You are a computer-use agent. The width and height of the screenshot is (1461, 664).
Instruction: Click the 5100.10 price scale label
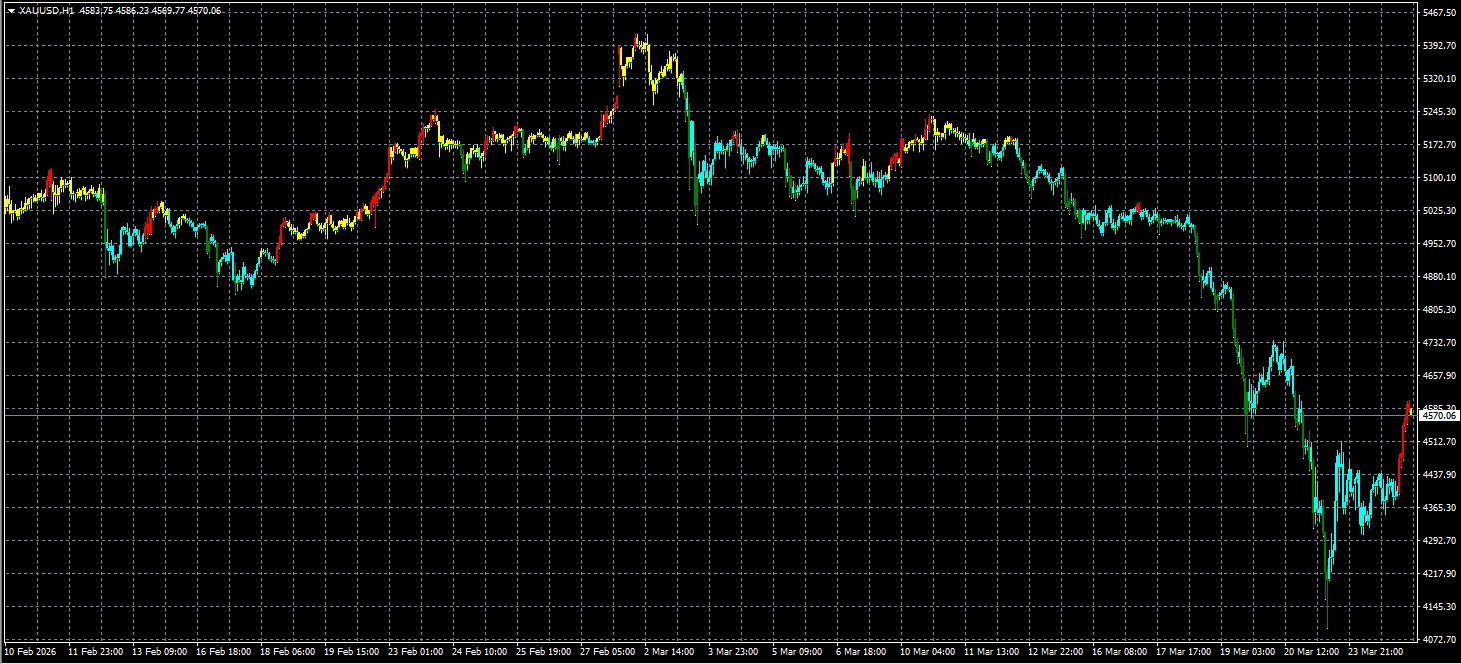(1438, 178)
